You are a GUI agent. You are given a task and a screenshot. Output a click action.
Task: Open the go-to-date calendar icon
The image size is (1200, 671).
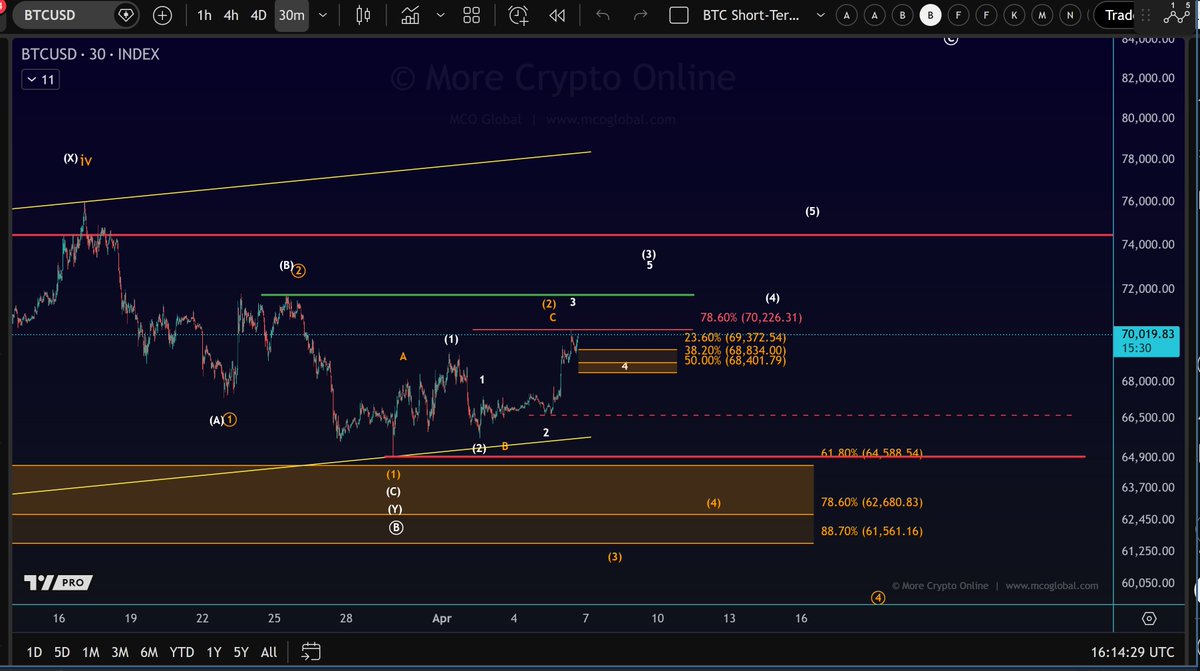click(x=311, y=652)
